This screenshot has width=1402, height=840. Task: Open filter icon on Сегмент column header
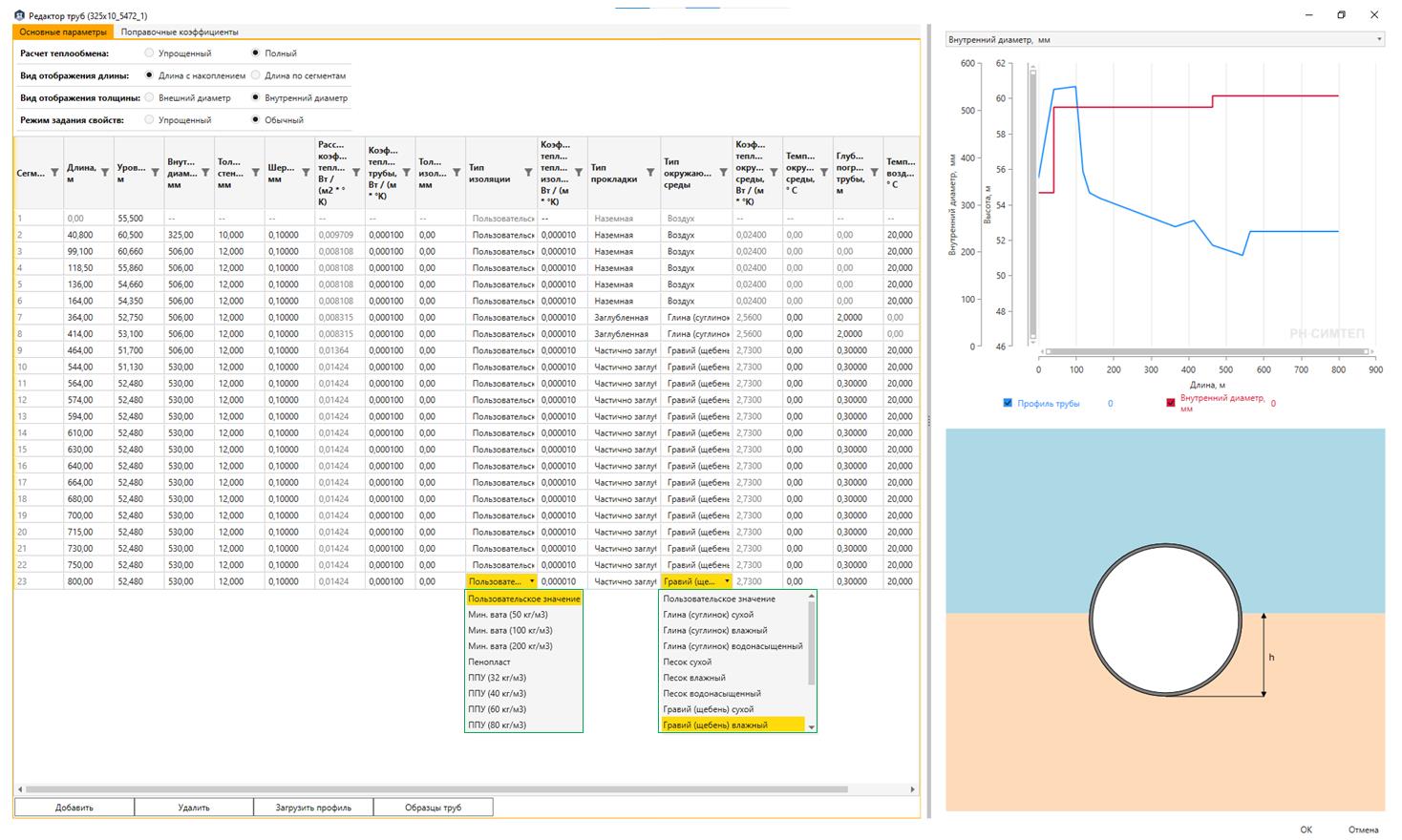(x=54, y=173)
